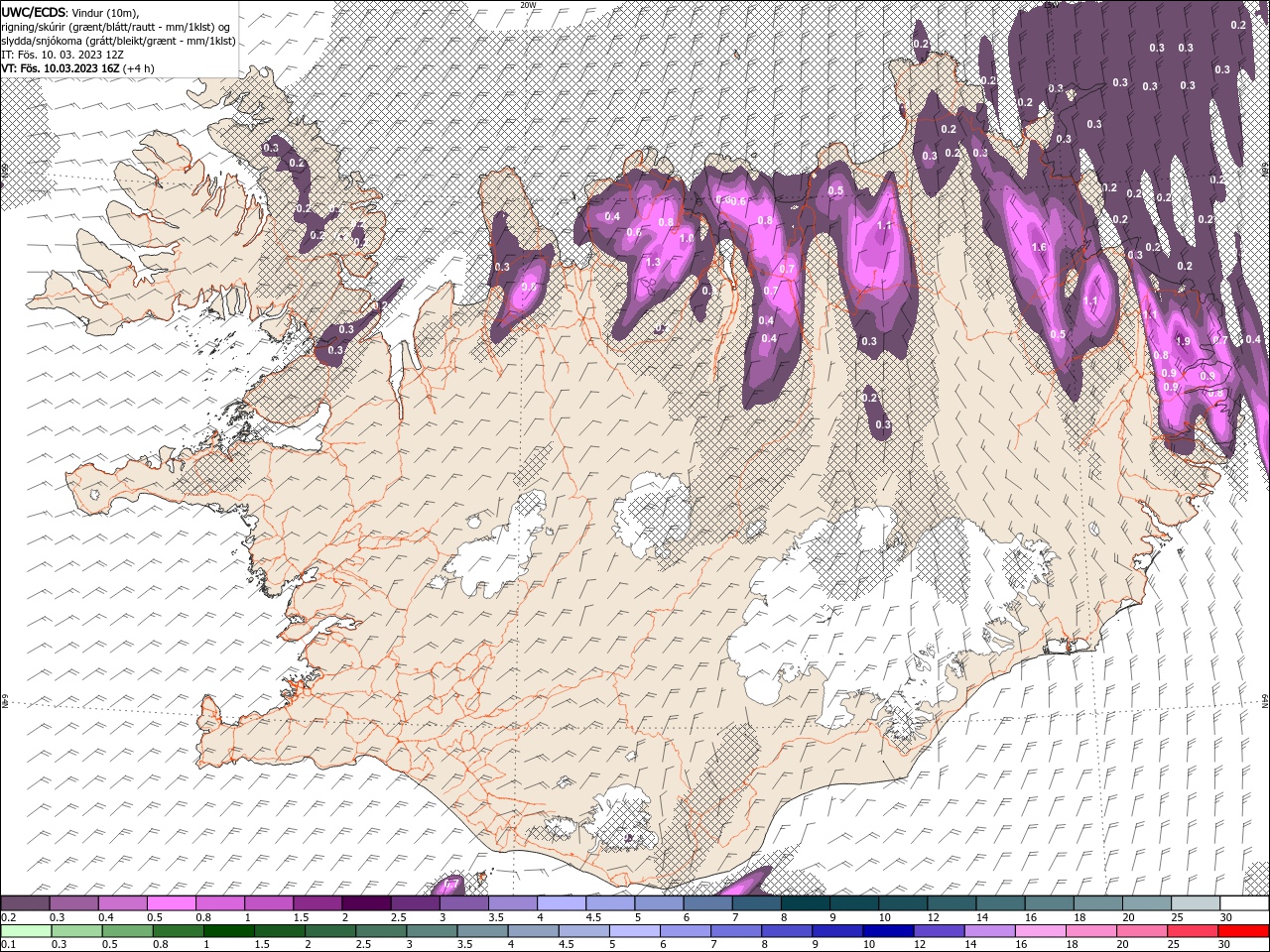The width and height of the screenshot is (1270, 952).
Task: Click the 1.0 precipitation value on the map
Action: [x=686, y=239]
